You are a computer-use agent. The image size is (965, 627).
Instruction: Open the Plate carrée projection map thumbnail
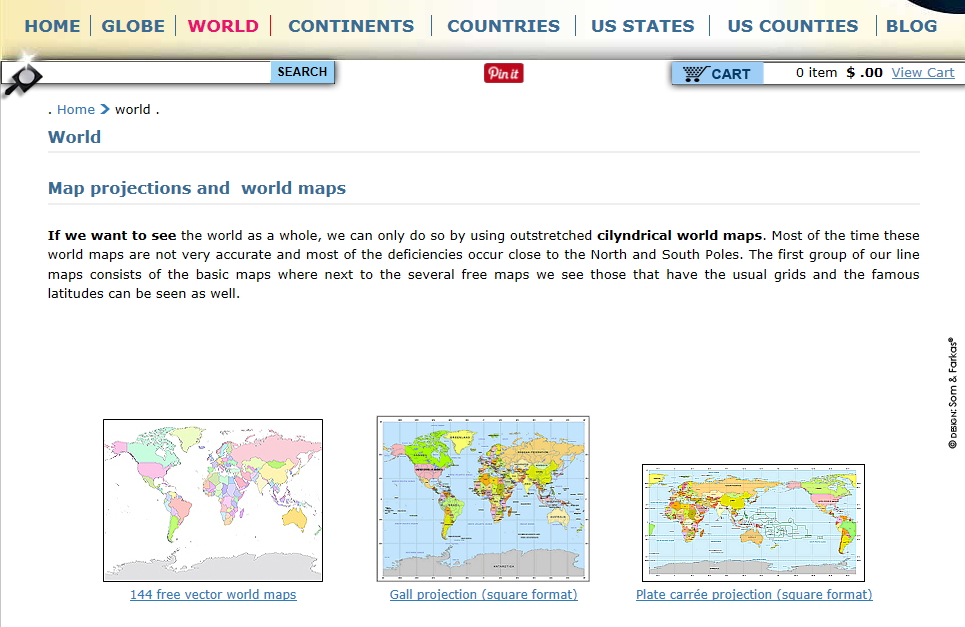[x=753, y=522]
